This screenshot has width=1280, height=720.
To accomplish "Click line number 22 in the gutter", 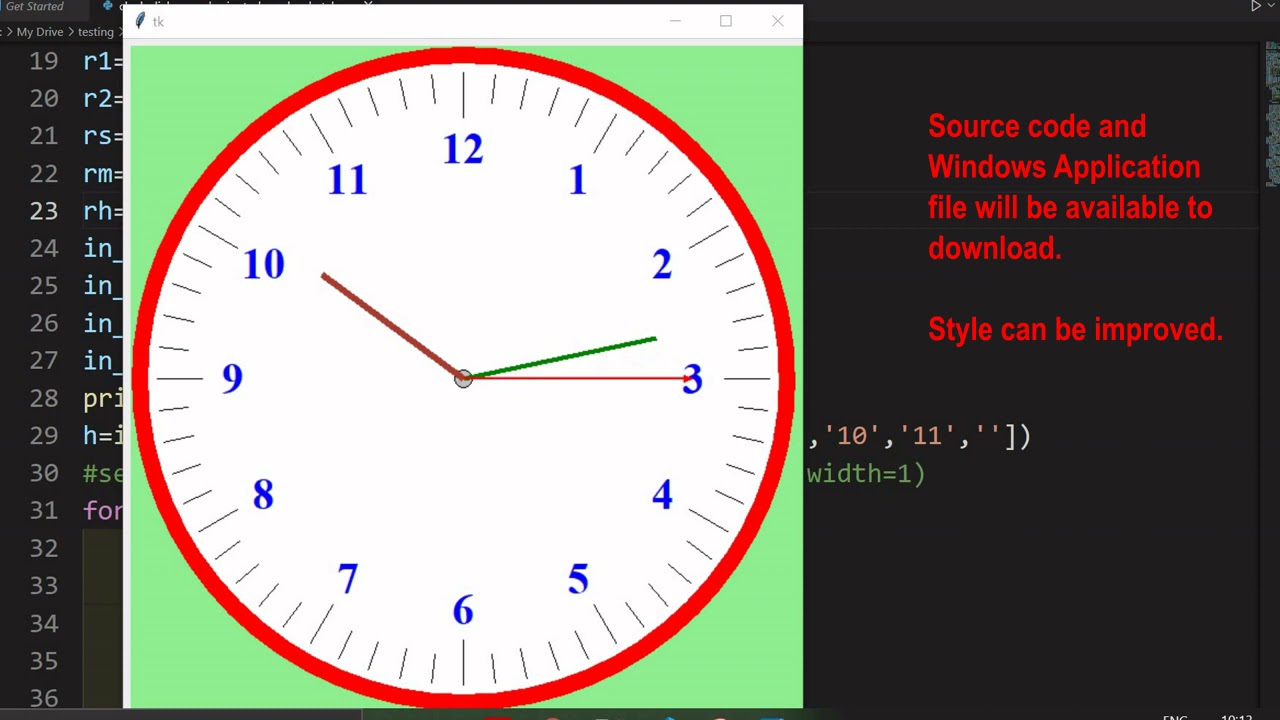I will (43, 174).
